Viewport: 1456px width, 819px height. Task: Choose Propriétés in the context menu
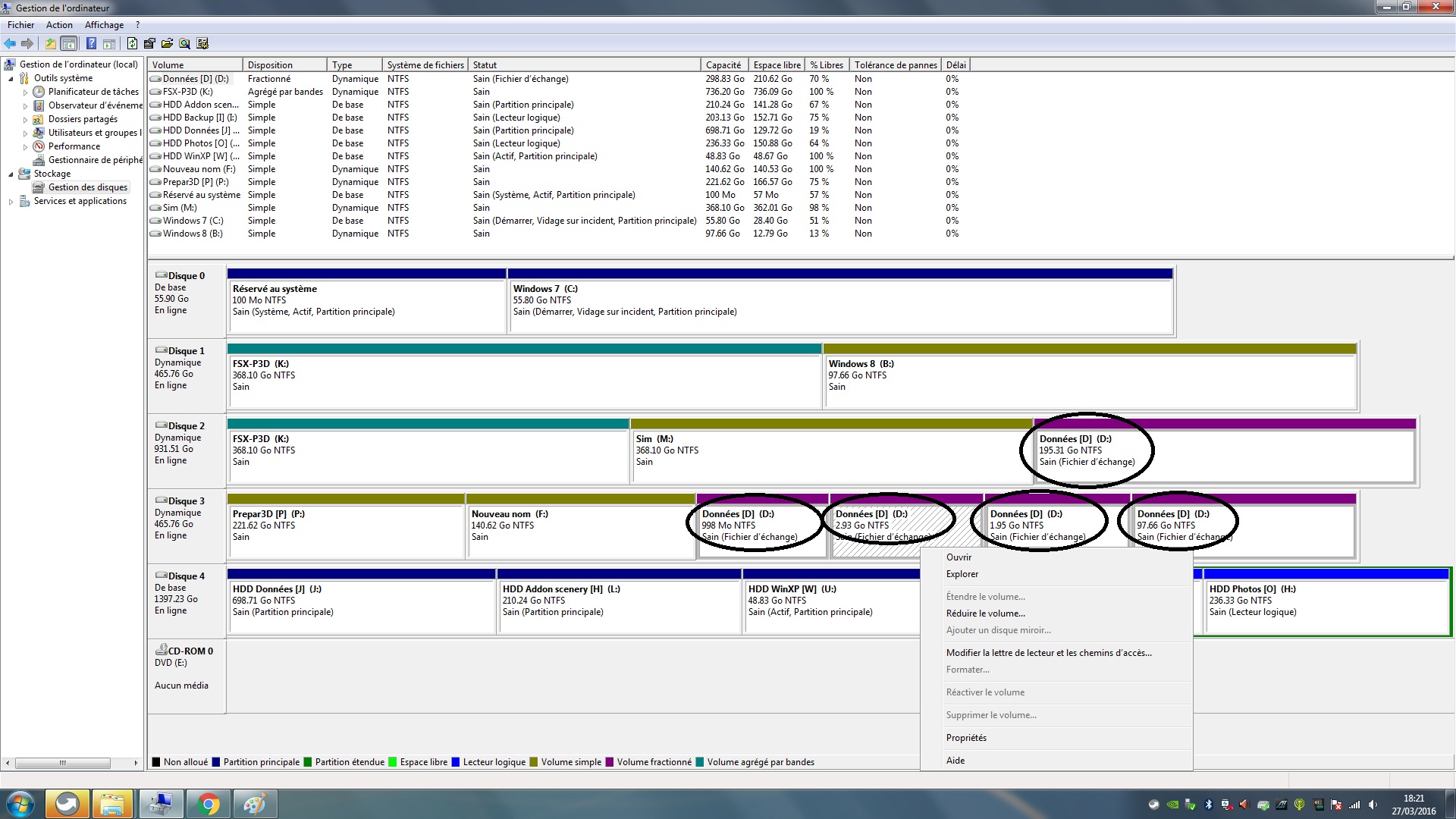(1056, 738)
